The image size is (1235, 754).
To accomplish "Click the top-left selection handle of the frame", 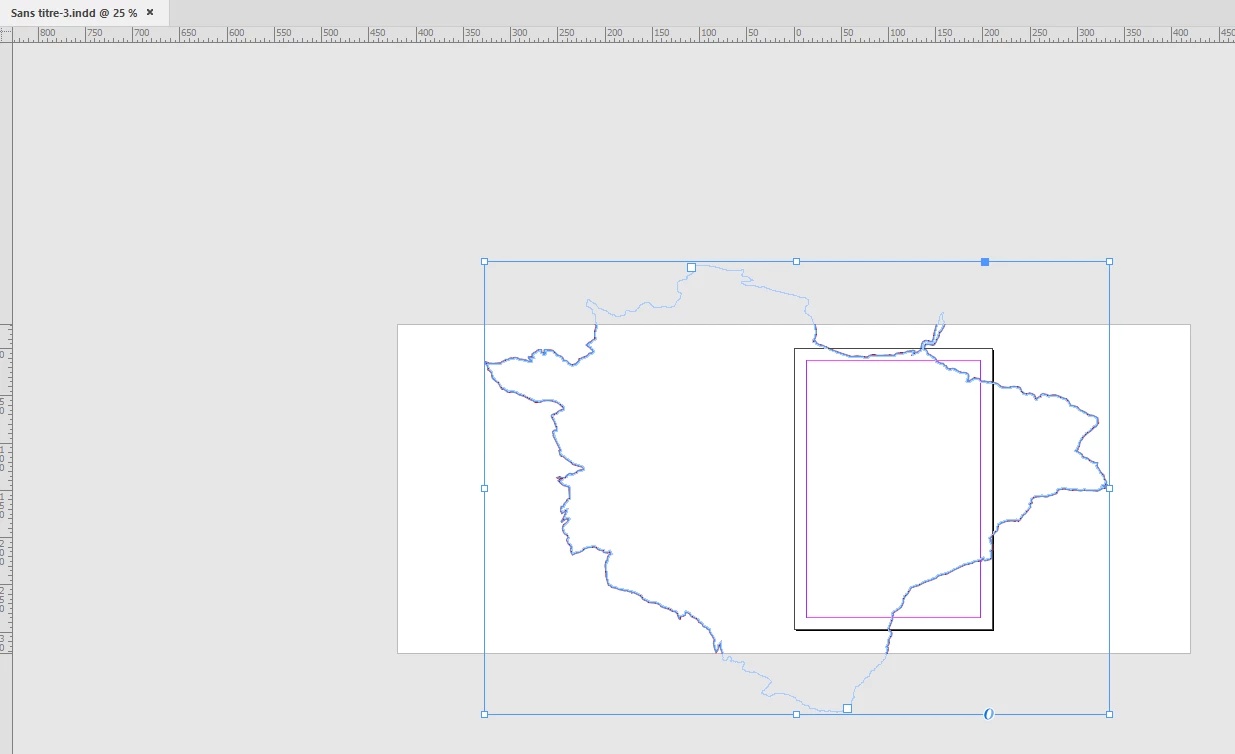I will point(485,262).
